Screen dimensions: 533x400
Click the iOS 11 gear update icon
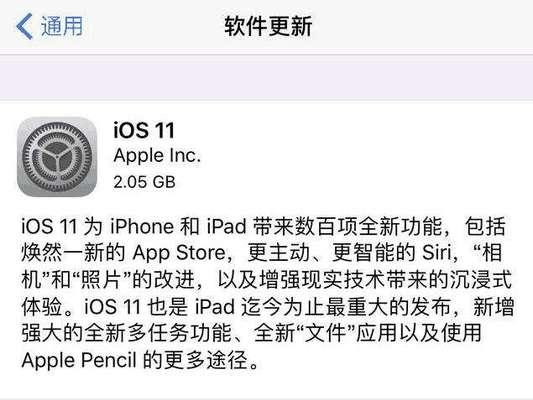click(57, 157)
